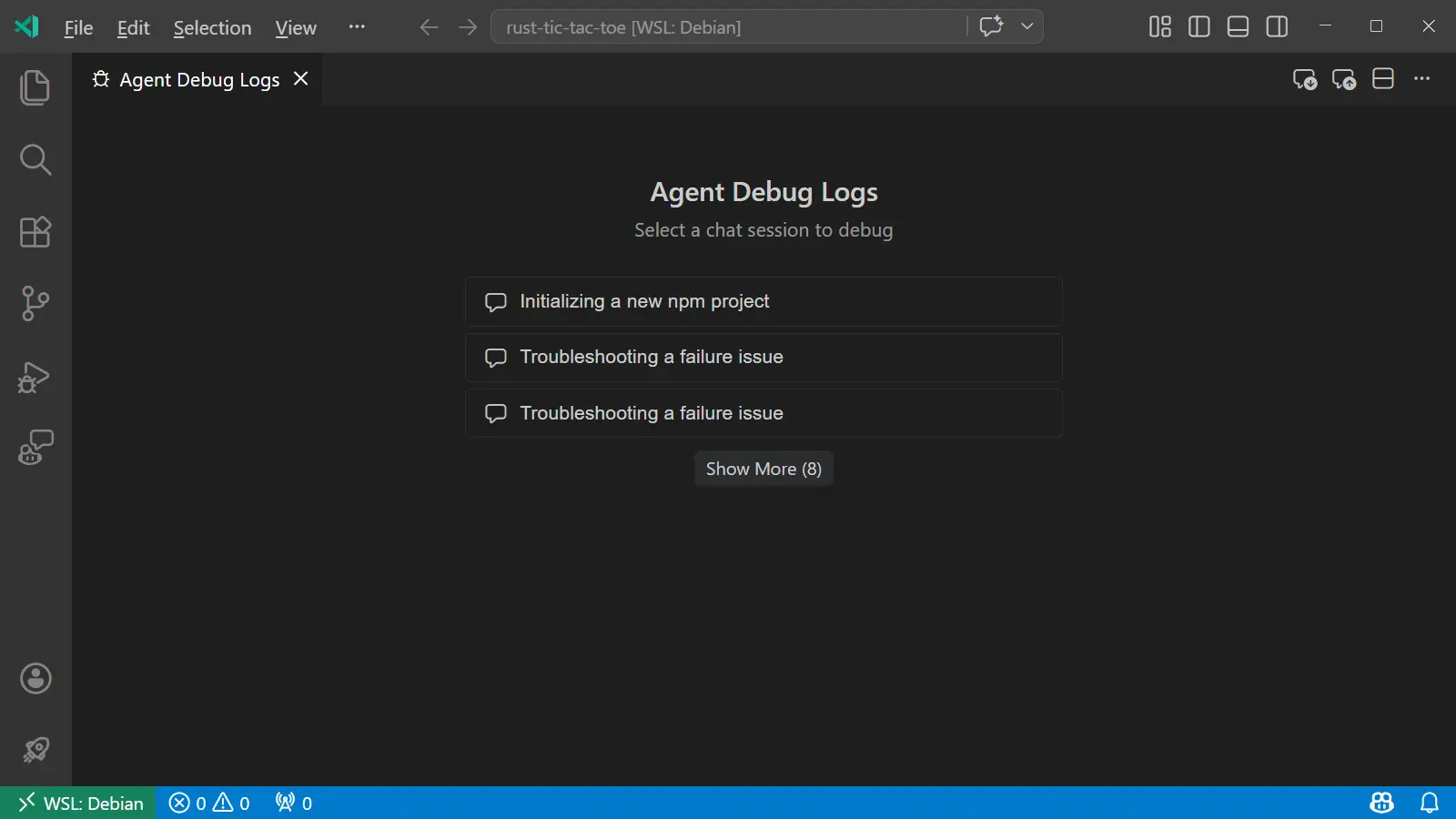Open the Source Control view
Screen dimensions: 1456x819
[x=35, y=303]
